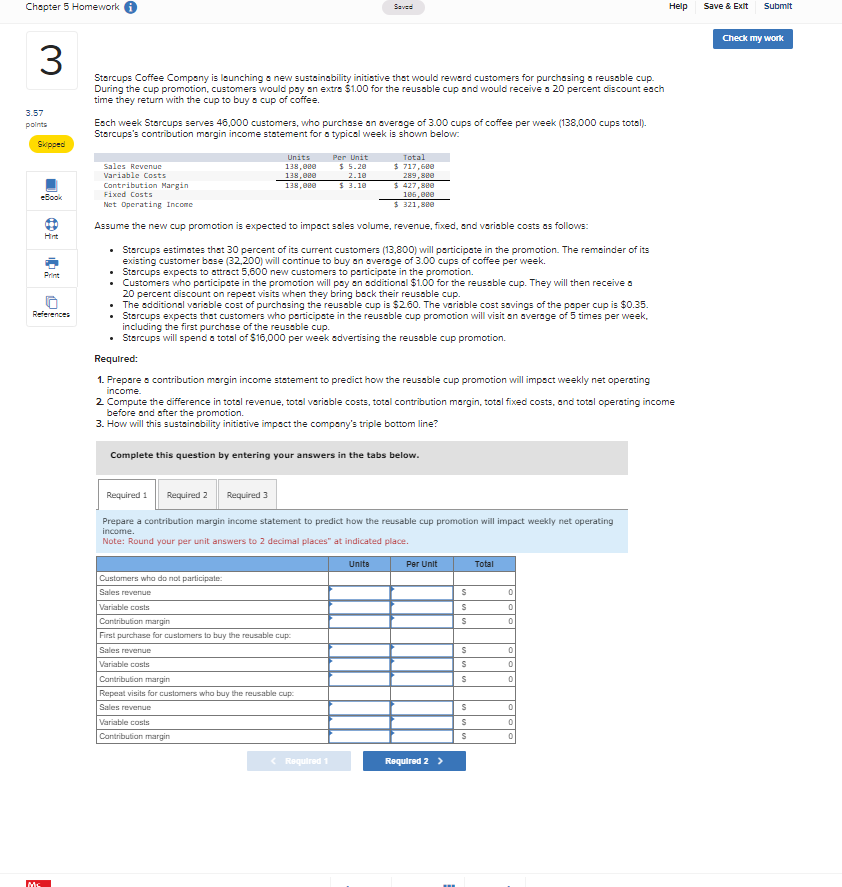
Task: Click 'Customers who do not participate:' row label
Action: click(161, 578)
